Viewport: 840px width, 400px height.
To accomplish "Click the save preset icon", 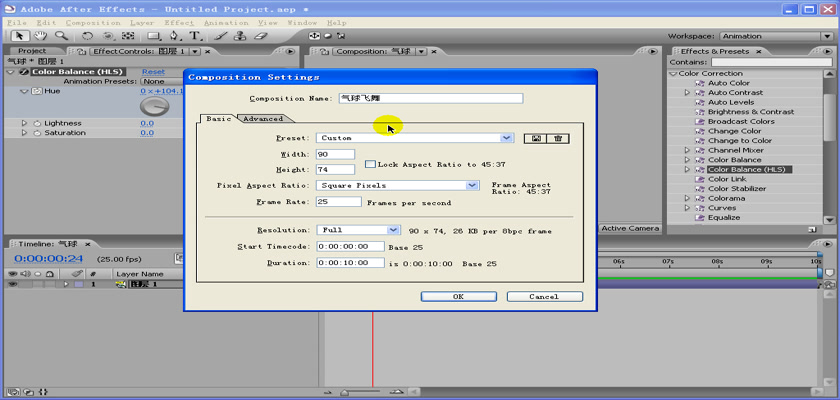I will click(x=537, y=138).
